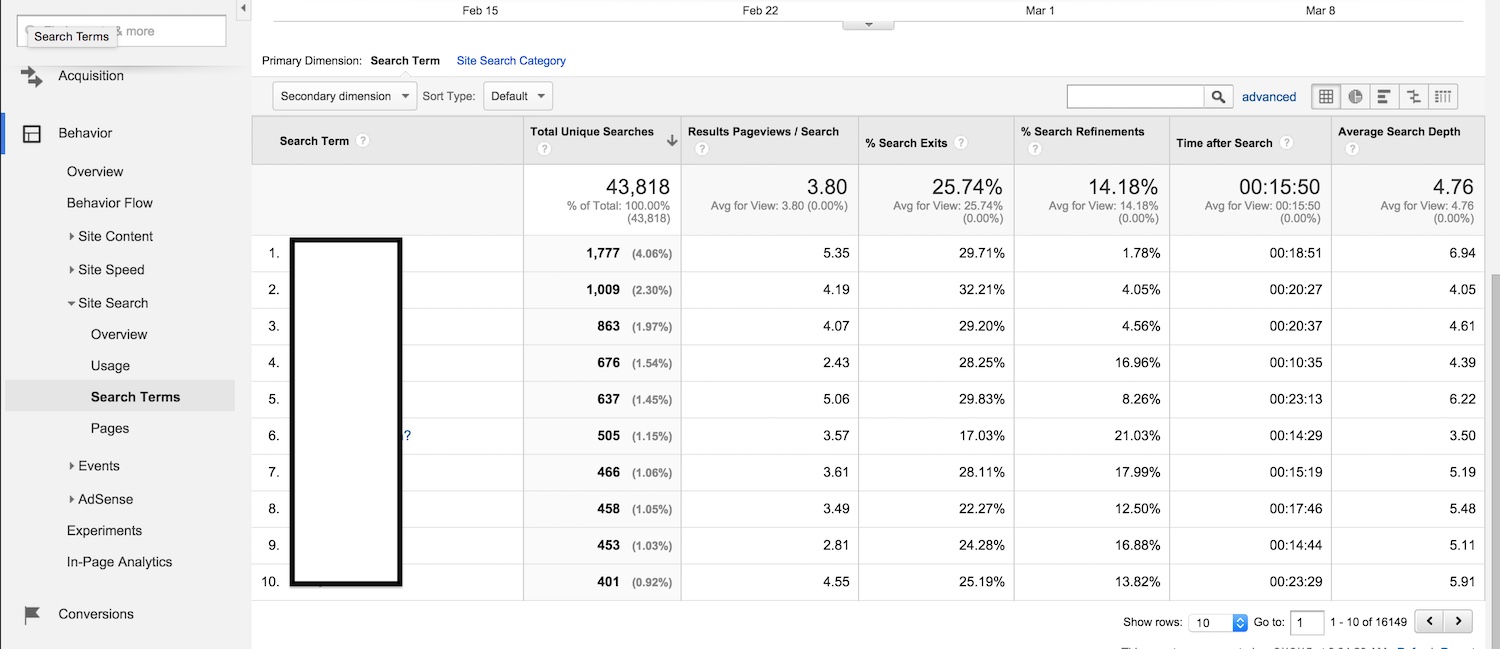Click the 00:23:29 time after search value
Screen dimensions: 1500x649
click(1295, 582)
